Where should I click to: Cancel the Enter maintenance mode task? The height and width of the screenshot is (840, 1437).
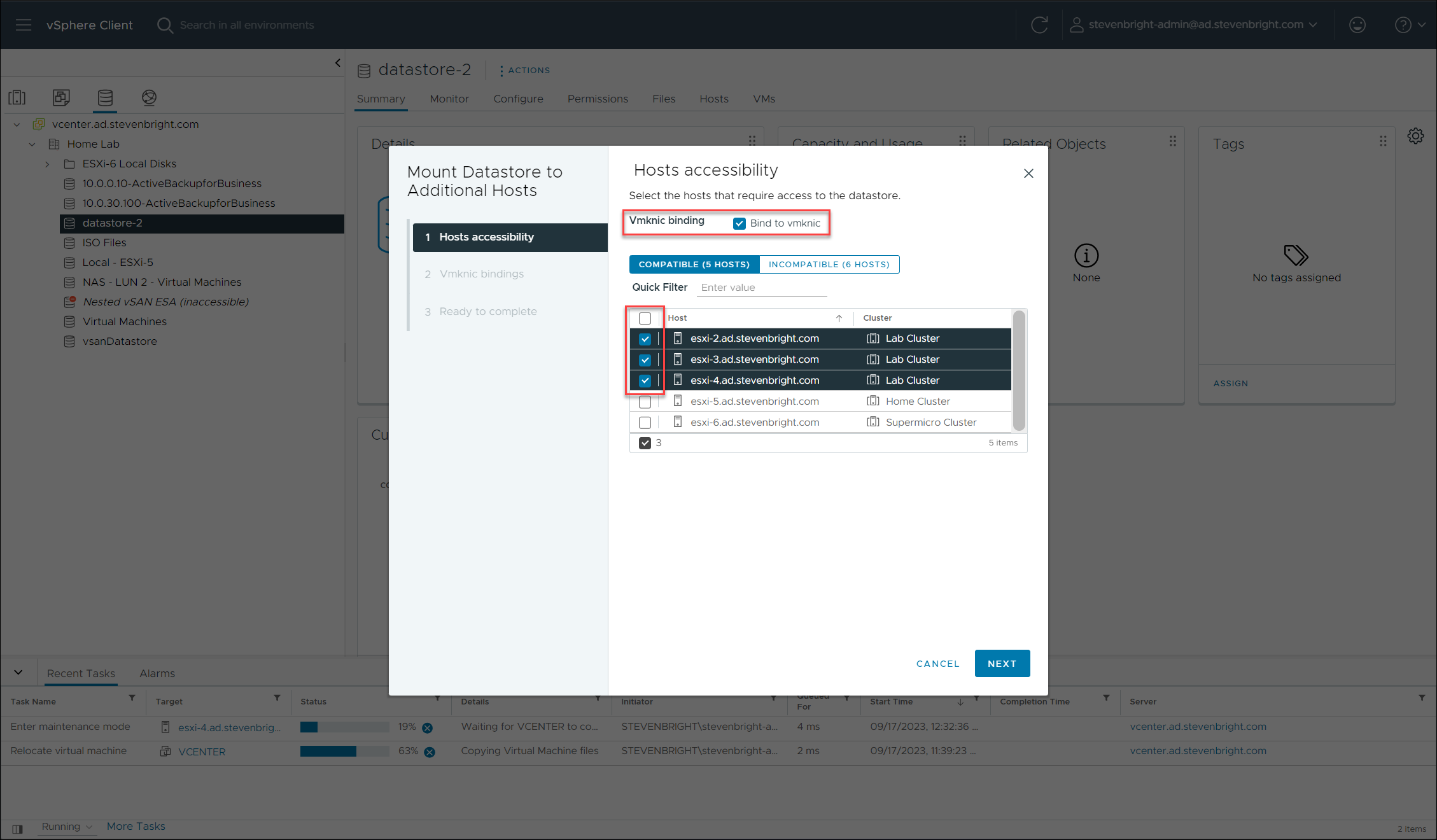(x=428, y=728)
